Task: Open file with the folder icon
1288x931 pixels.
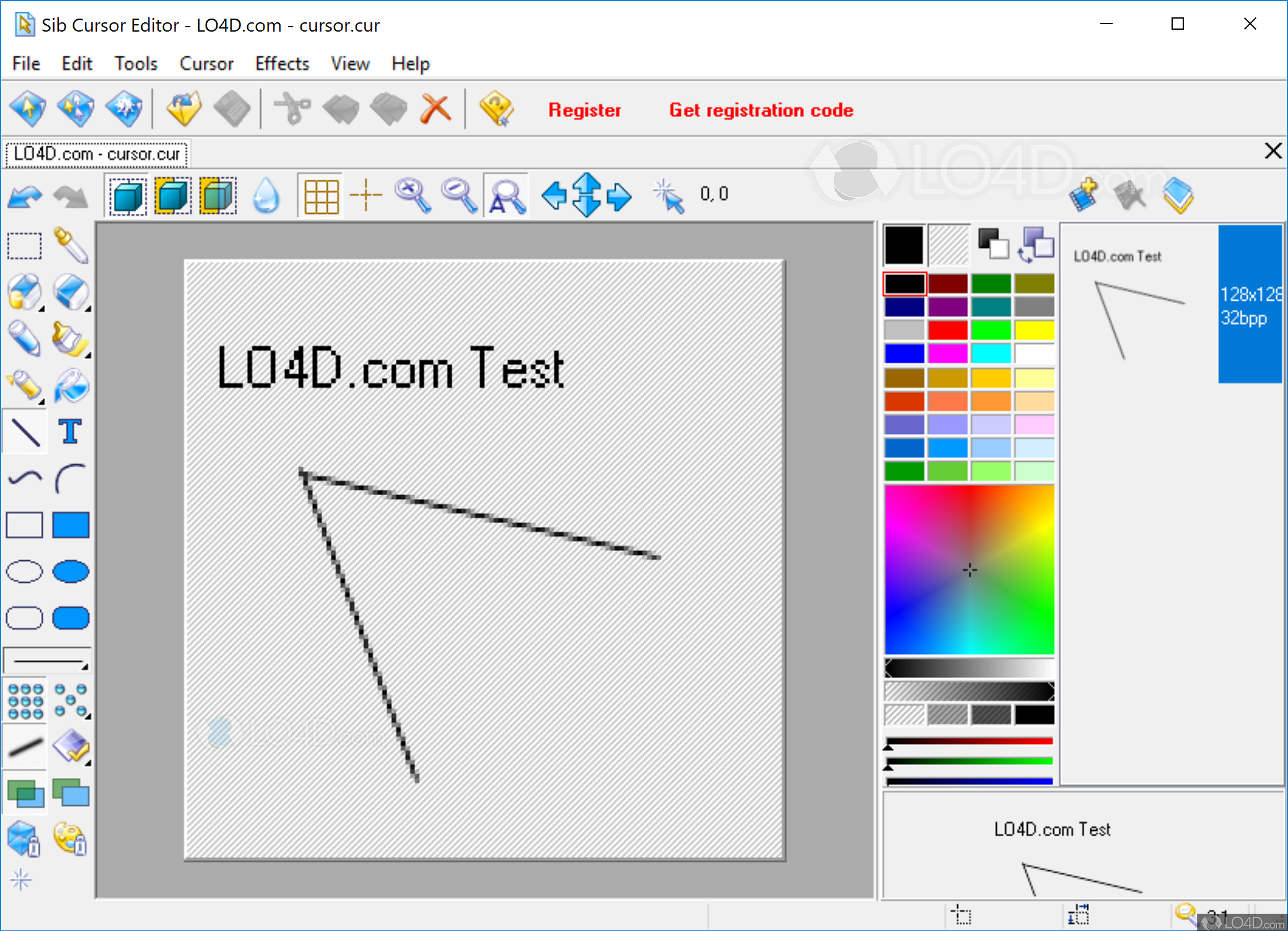Action: point(184,108)
